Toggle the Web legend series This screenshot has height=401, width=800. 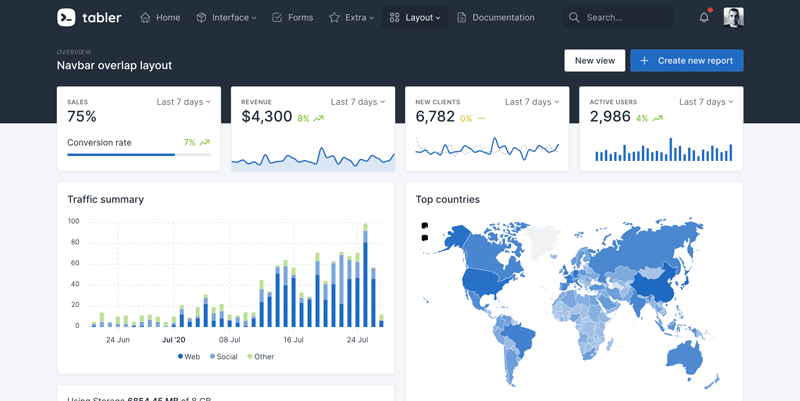pos(189,356)
